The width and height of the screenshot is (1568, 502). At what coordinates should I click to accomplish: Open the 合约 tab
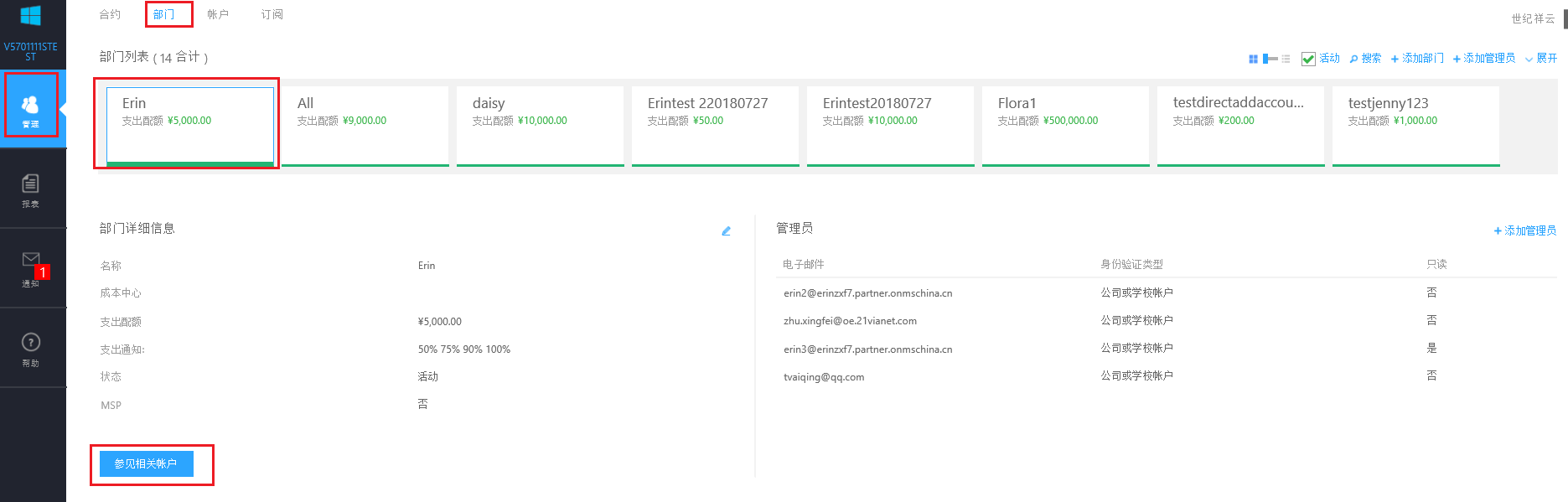point(110,14)
